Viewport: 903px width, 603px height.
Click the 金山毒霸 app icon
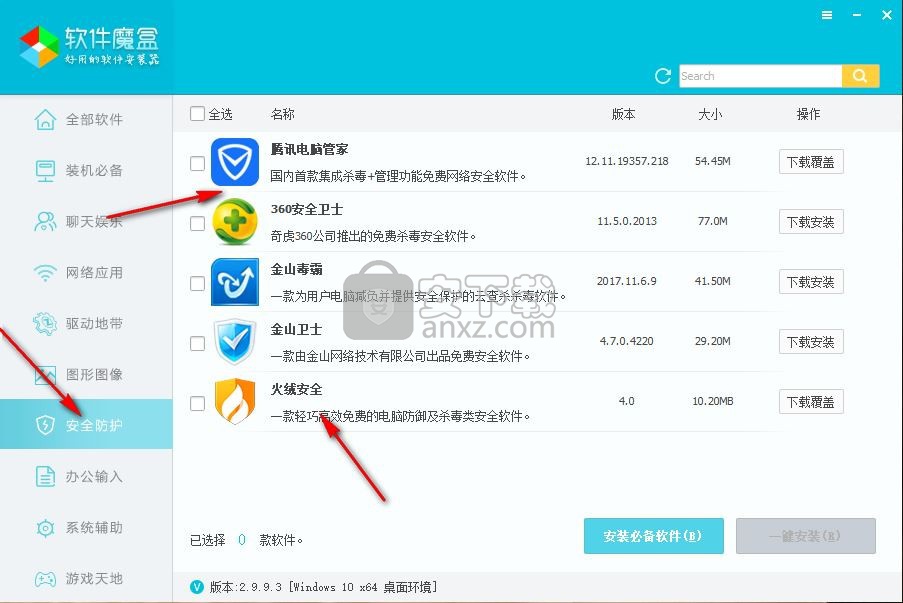(x=235, y=282)
